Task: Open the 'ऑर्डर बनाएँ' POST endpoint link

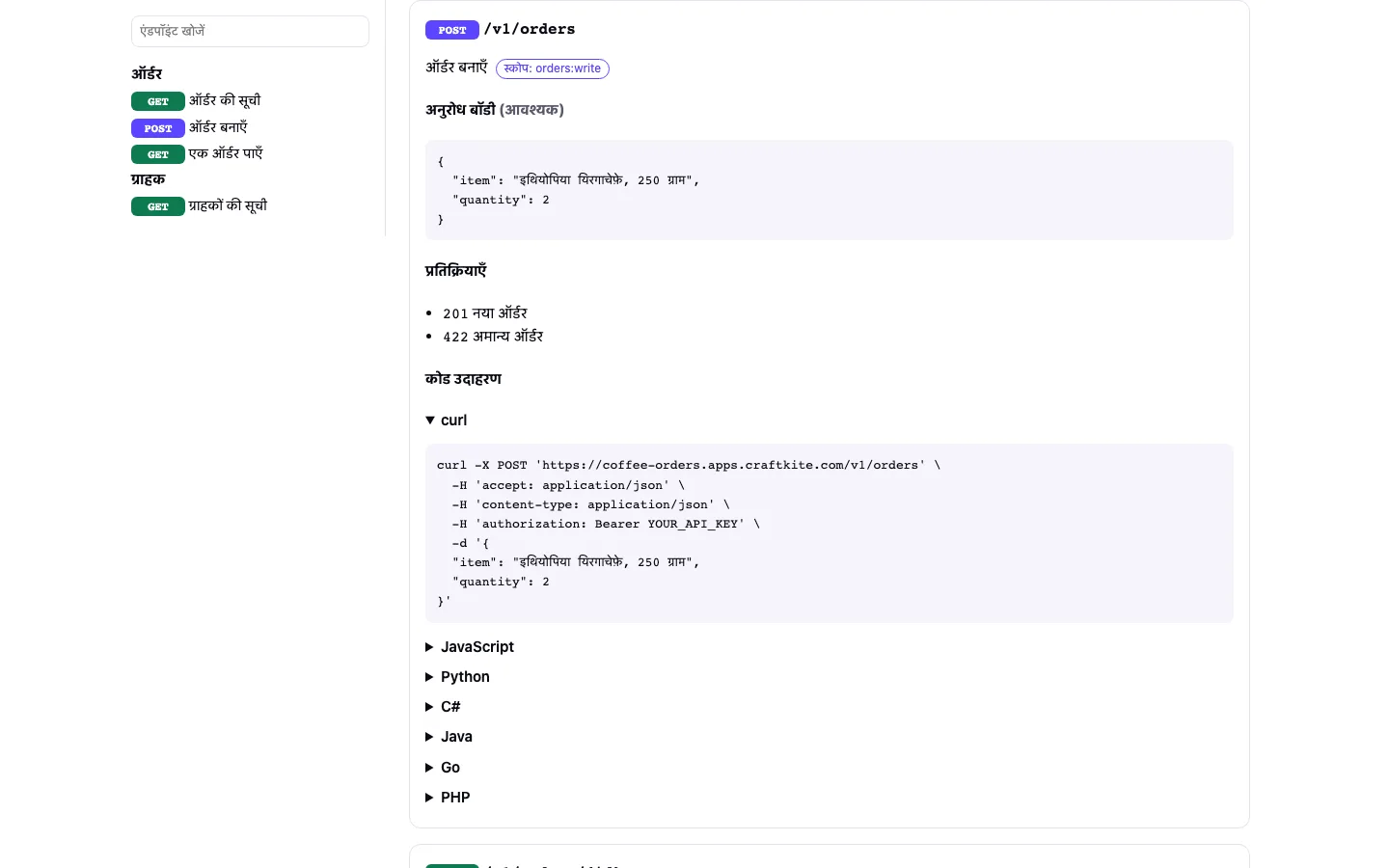Action: tap(189, 127)
